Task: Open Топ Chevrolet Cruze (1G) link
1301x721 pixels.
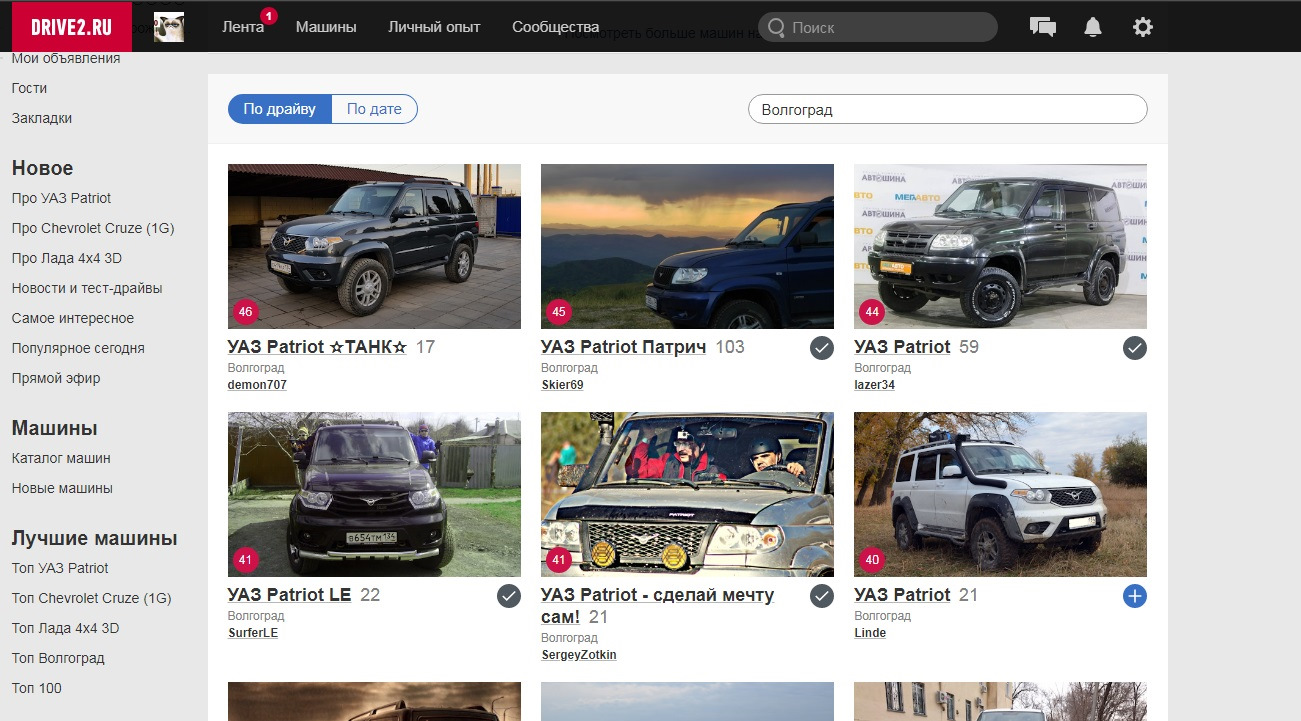Action: coord(92,598)
